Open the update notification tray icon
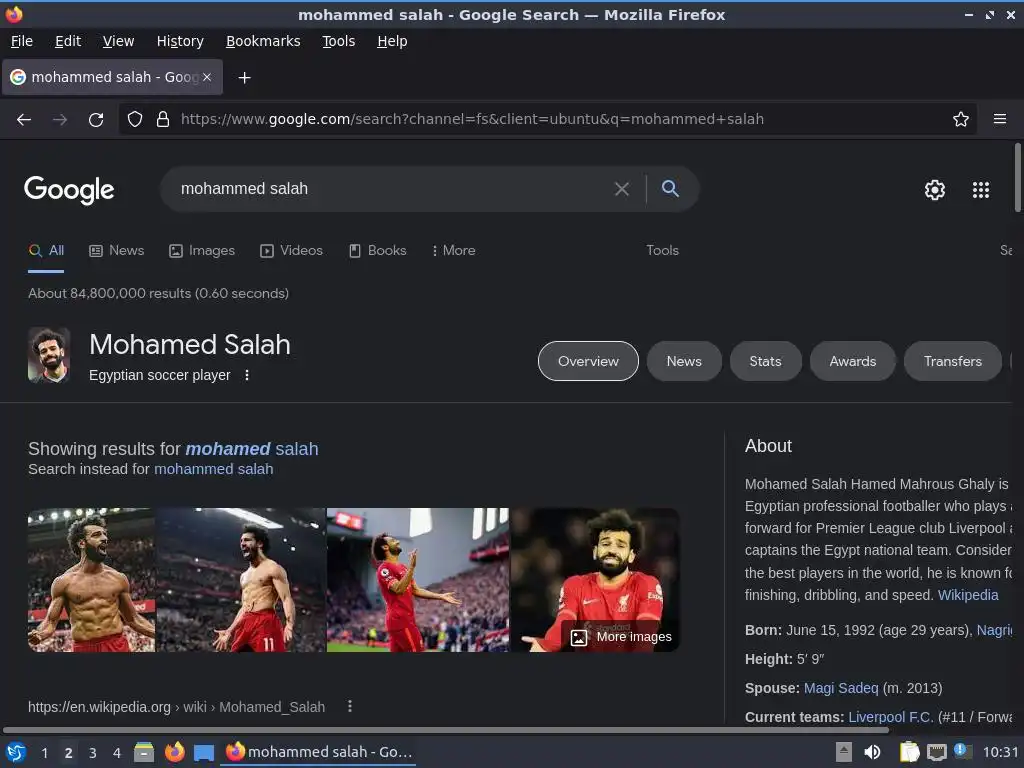 (962, 751)
